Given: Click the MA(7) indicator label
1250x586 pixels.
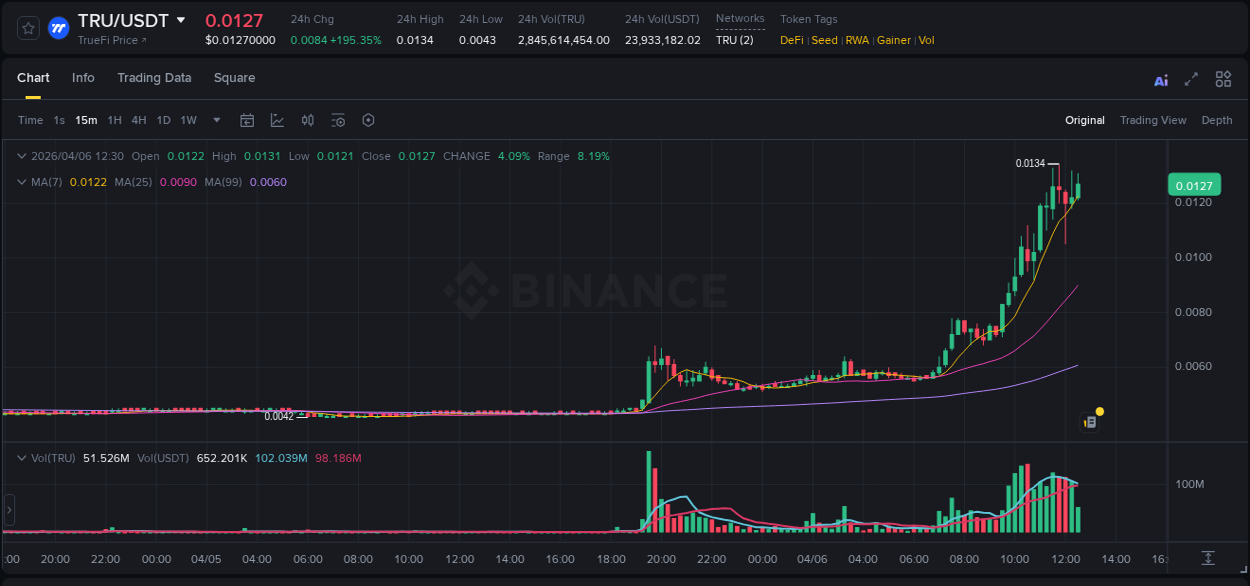Looking at the screenshot, I should coord(47,182).
